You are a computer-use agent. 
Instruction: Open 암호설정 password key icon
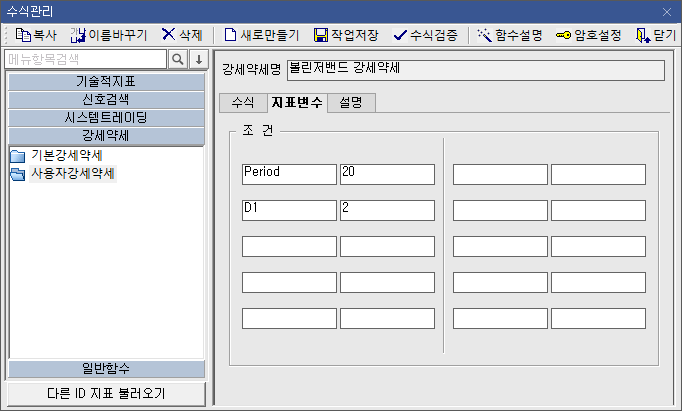click(x=563, y=35)
